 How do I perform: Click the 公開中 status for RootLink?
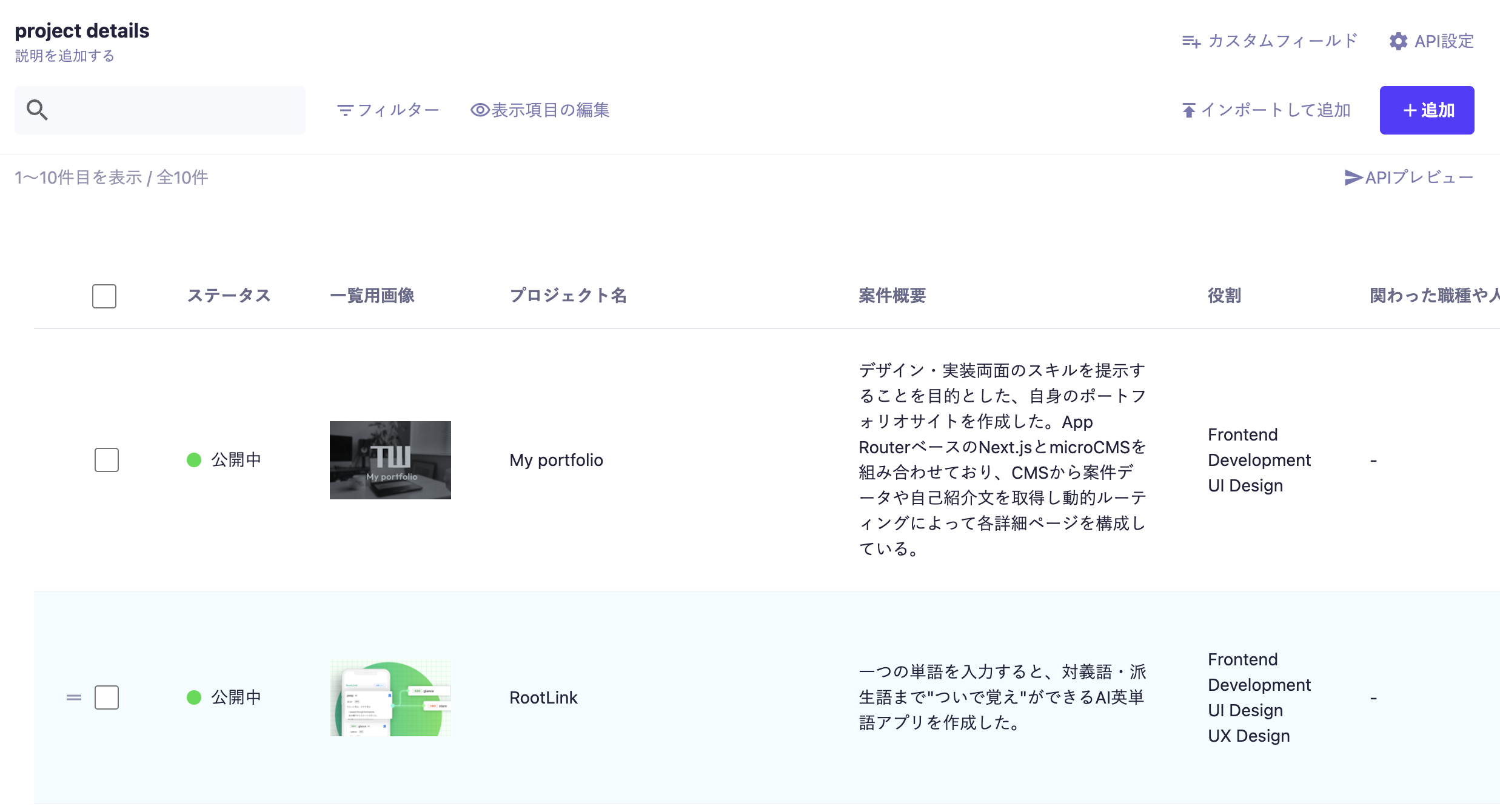point(236,697)
